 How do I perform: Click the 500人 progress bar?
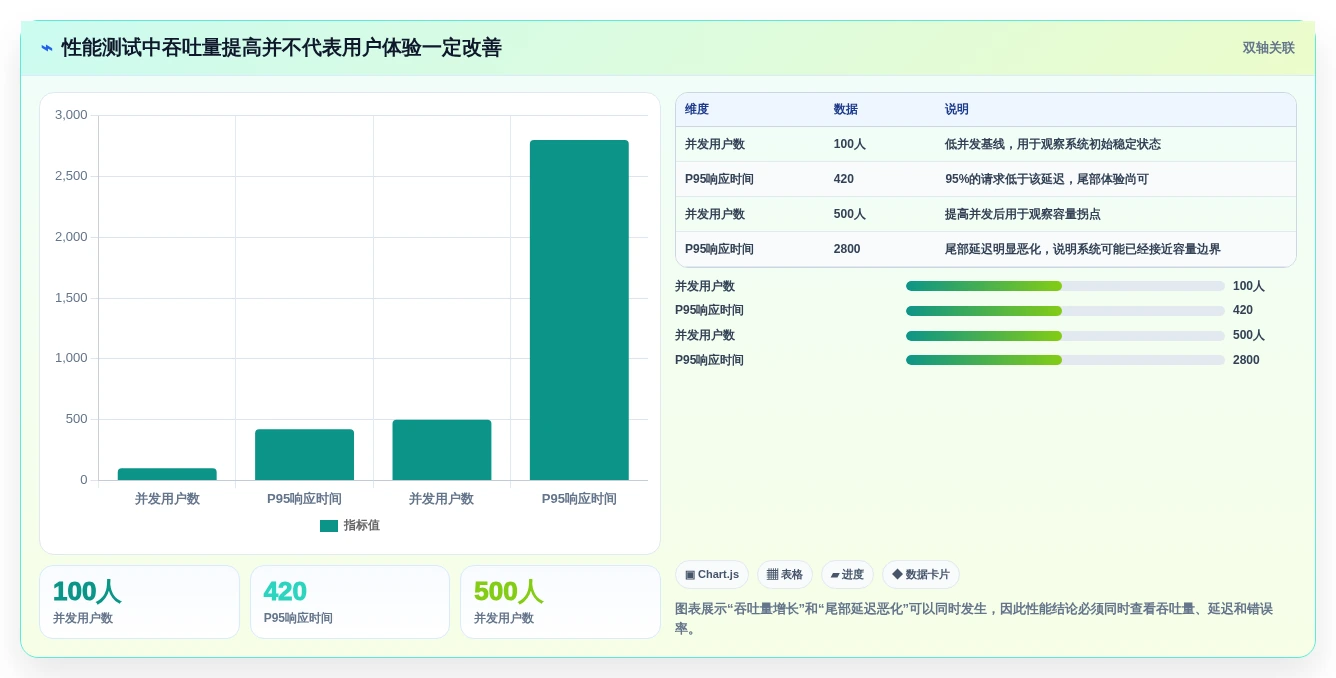1065,336
